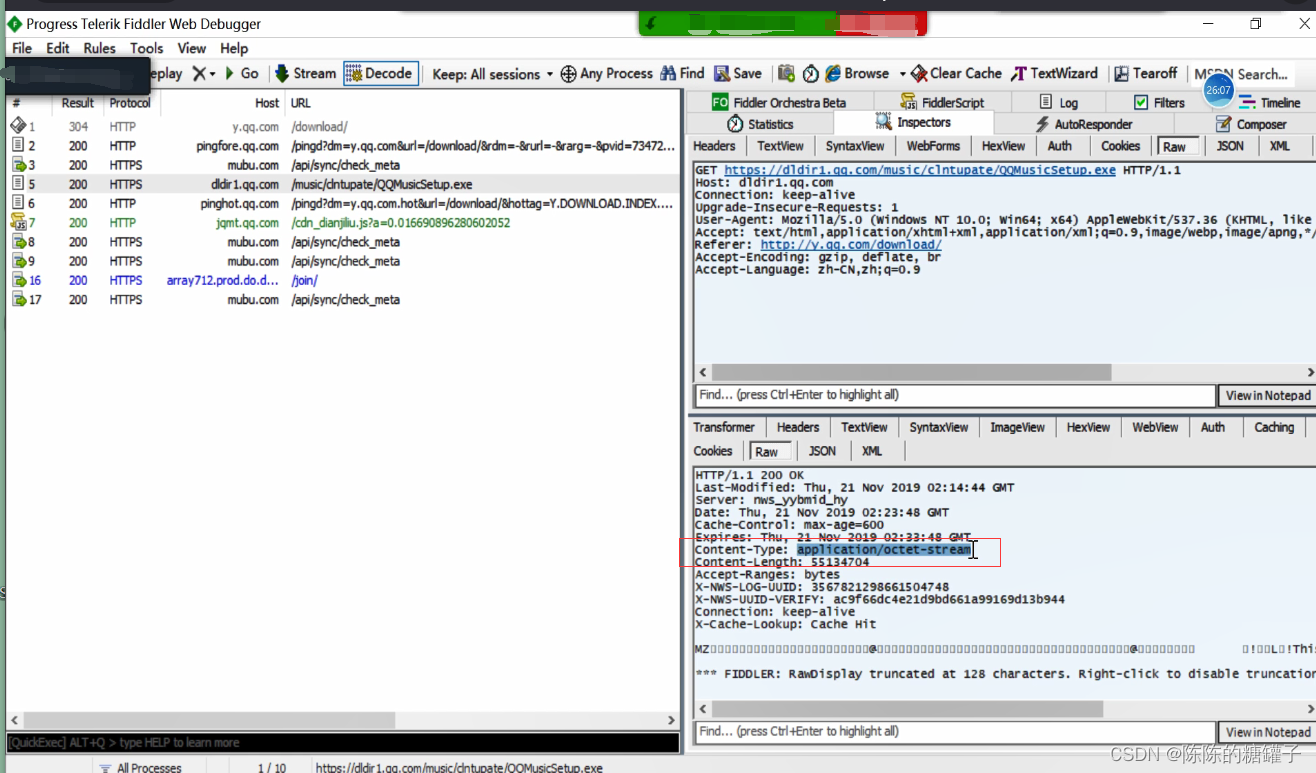The width and height of the screenshot is (1316, 773).
Task: Select request Headers inspector tab
Action: click(714, 146)
